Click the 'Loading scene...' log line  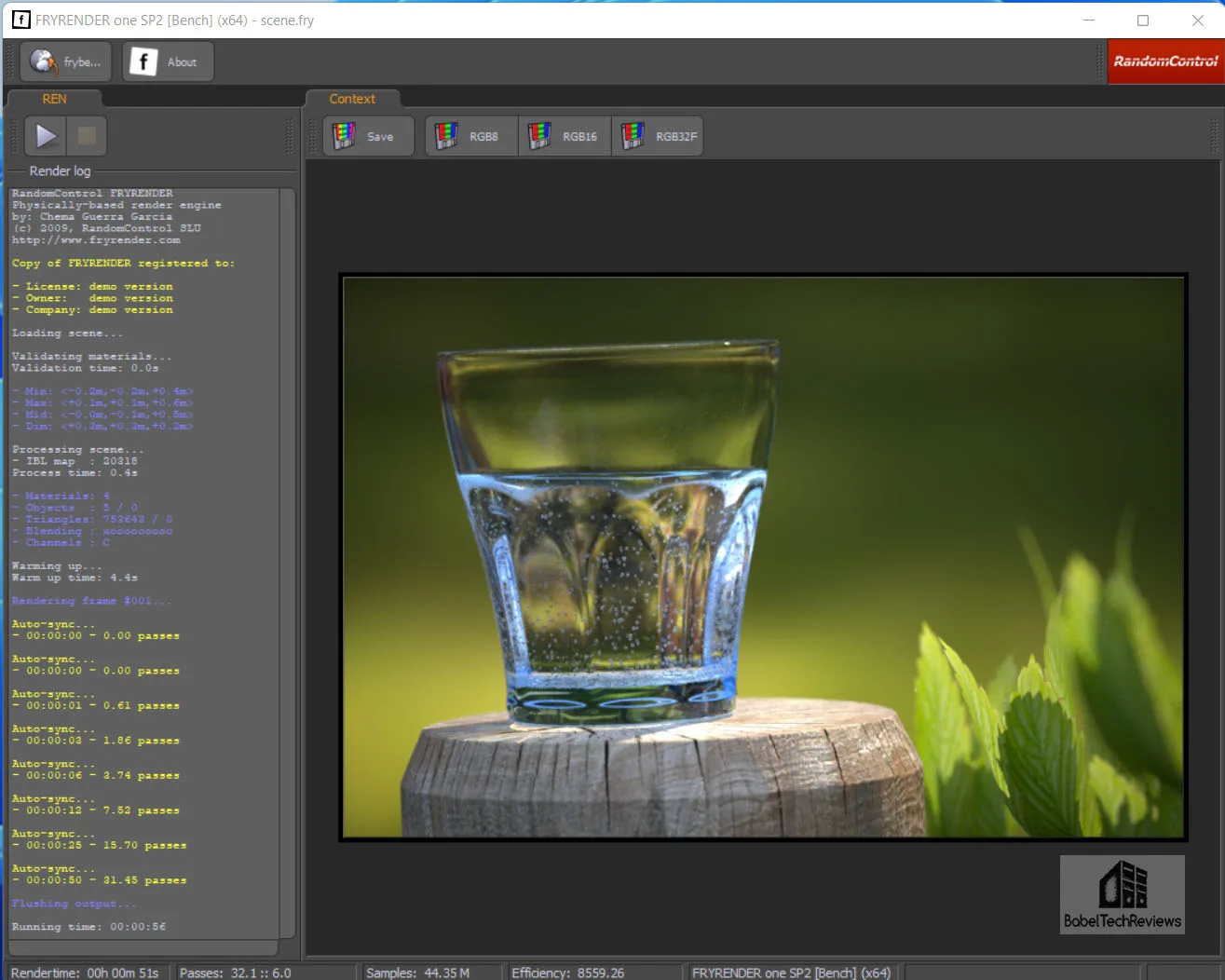pyautogui.click(x=67, y=333)
